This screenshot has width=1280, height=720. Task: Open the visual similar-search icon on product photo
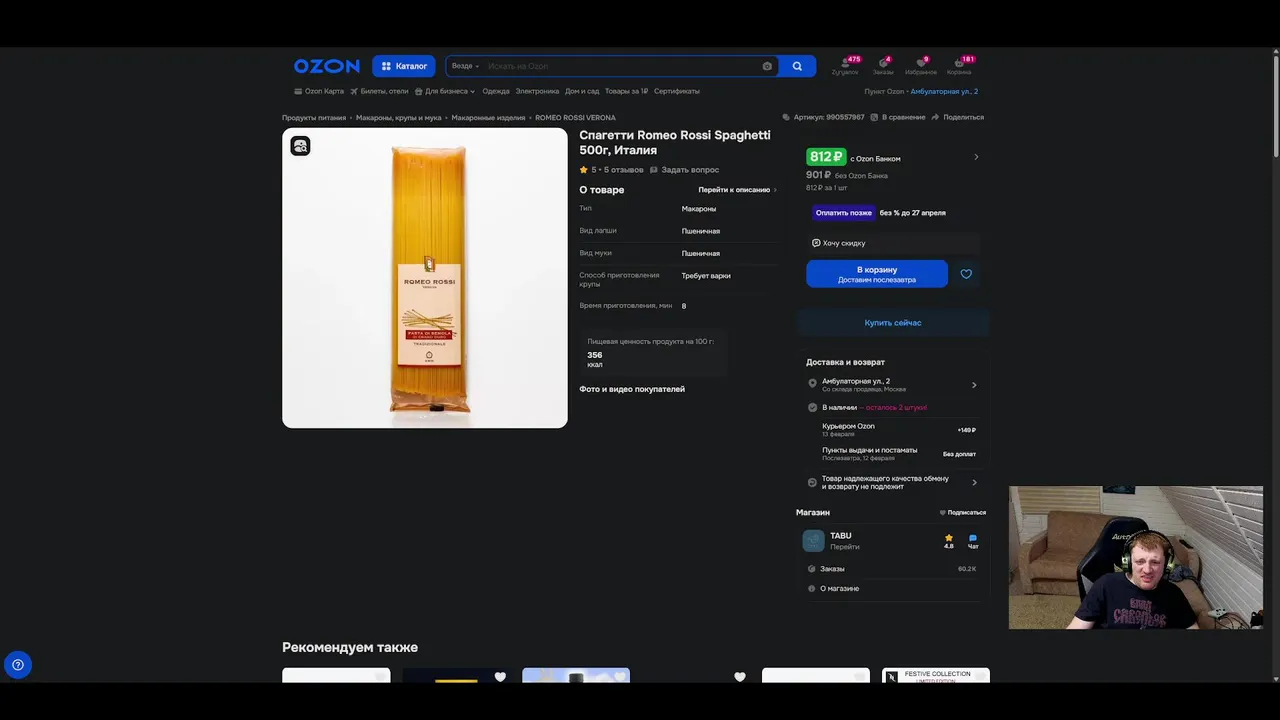pos(300,146)
